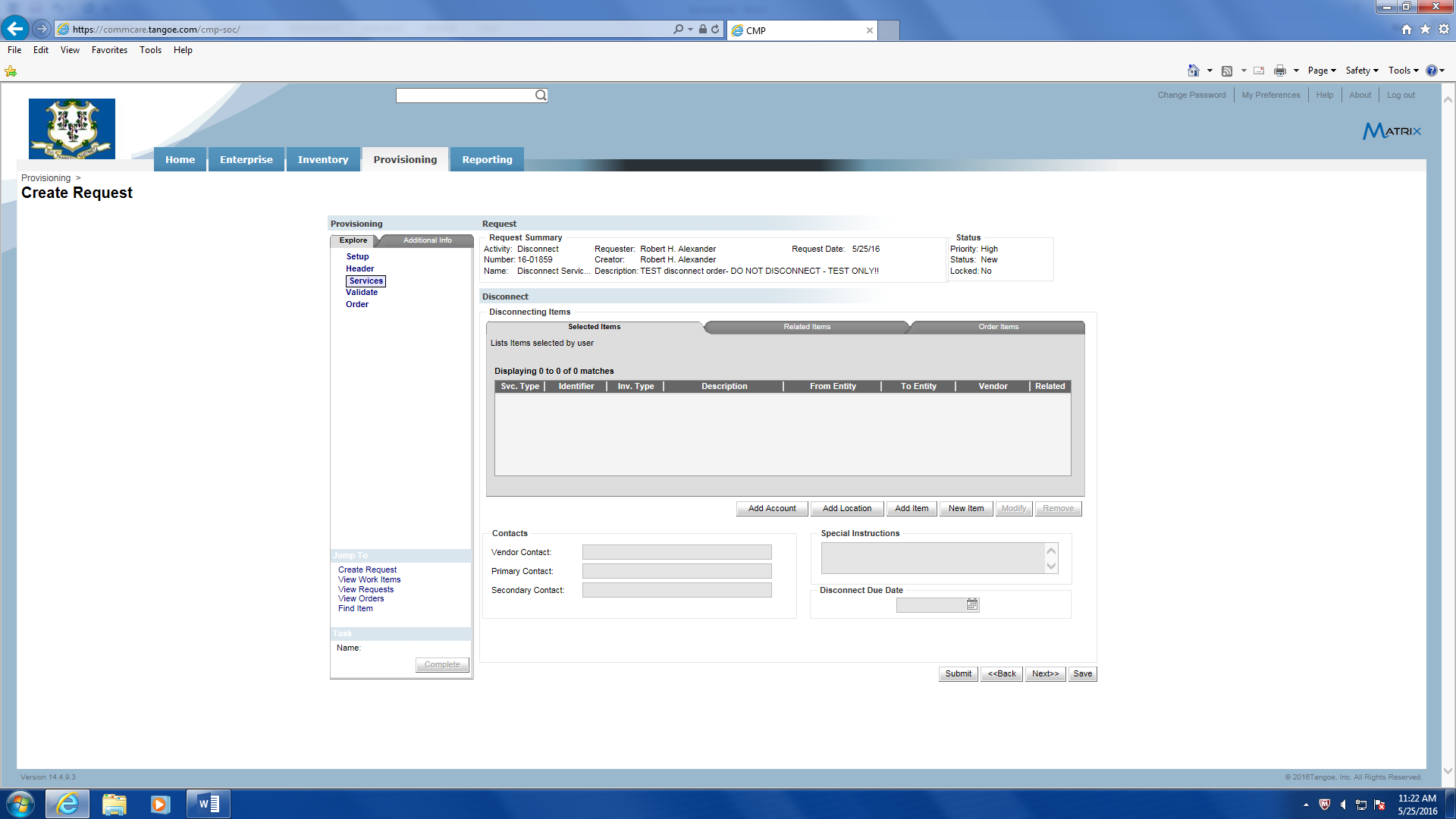Click the RSS feeds icon in command bar

(1227, 71)
